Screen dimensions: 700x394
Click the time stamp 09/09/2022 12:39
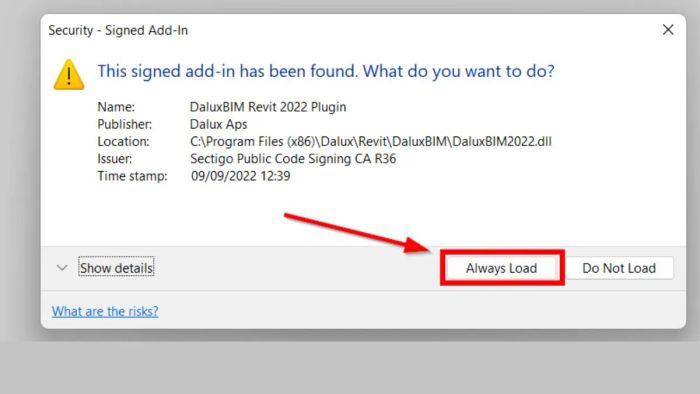(241, 176)
